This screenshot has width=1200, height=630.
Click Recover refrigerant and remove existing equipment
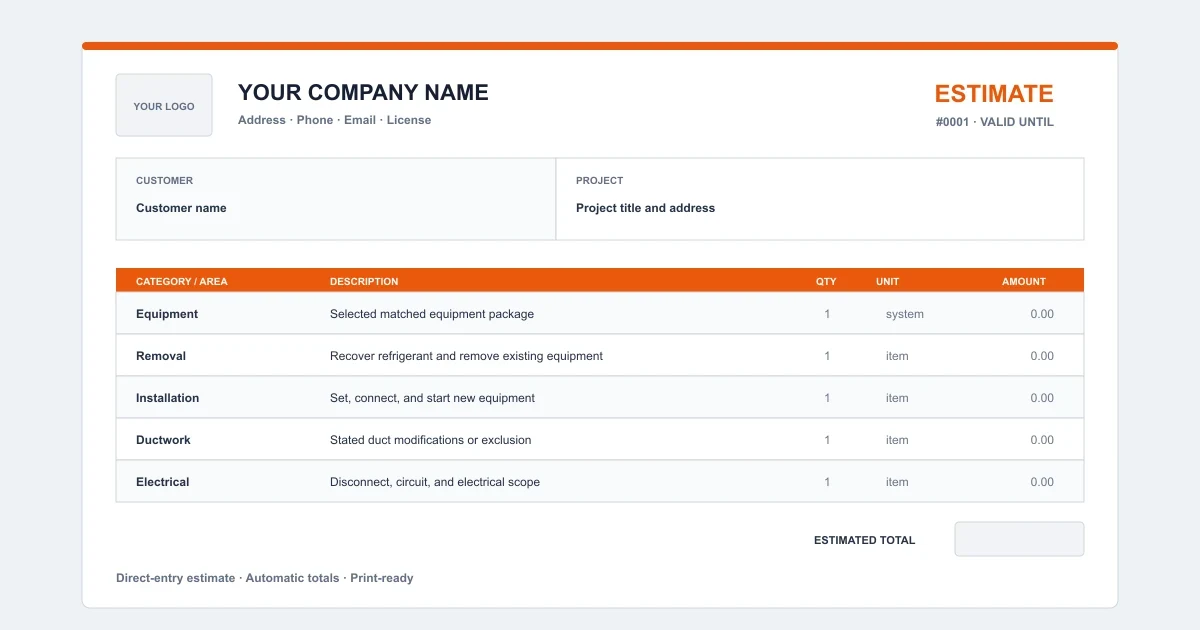point(466,356)
